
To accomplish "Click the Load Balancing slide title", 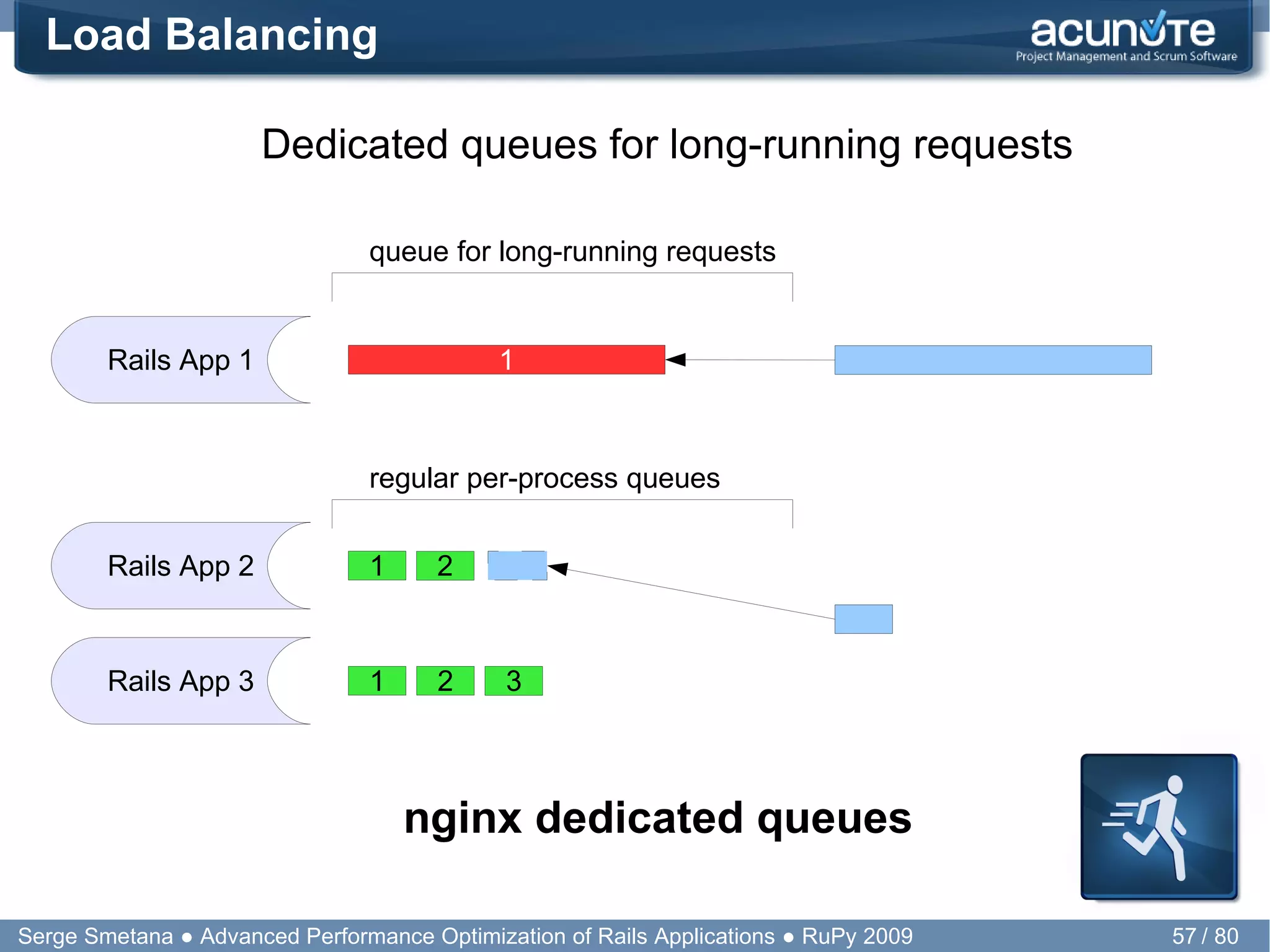I will coord(211,35).
